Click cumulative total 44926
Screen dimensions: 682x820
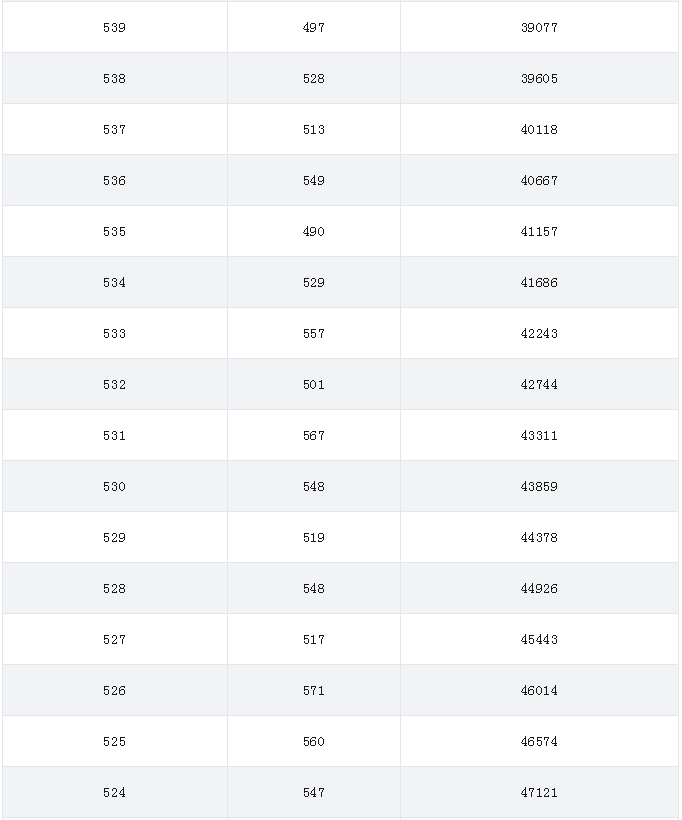539,588
